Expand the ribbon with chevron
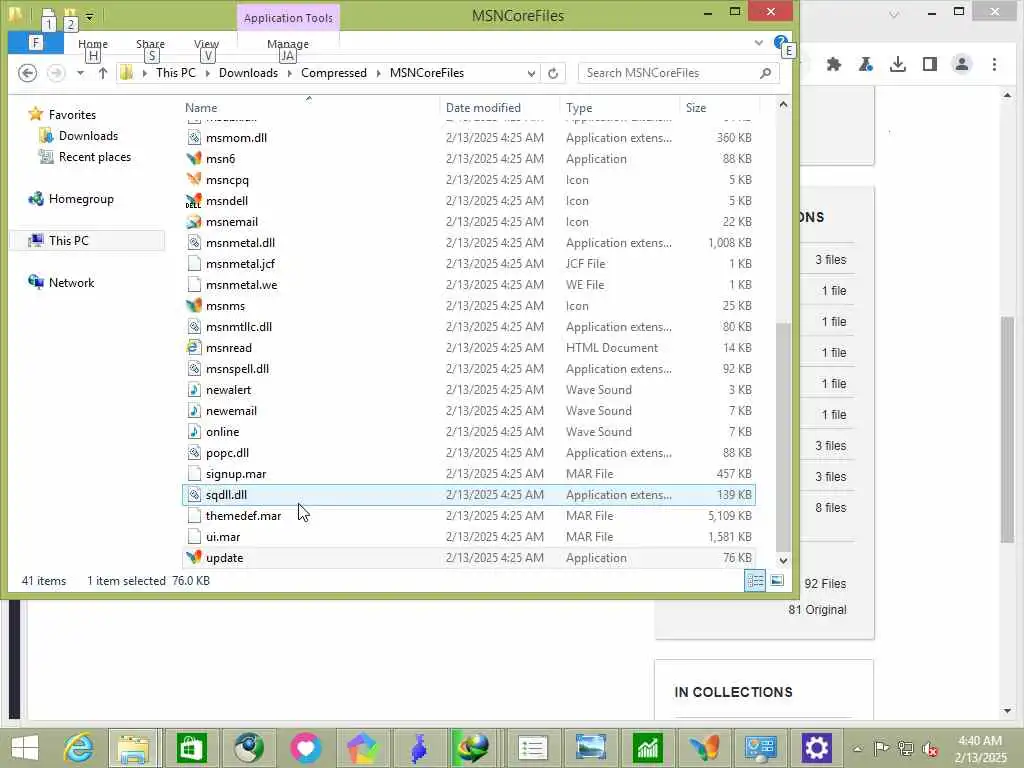Viewport: 1024px width, 768px height. (x=759, y=42)
